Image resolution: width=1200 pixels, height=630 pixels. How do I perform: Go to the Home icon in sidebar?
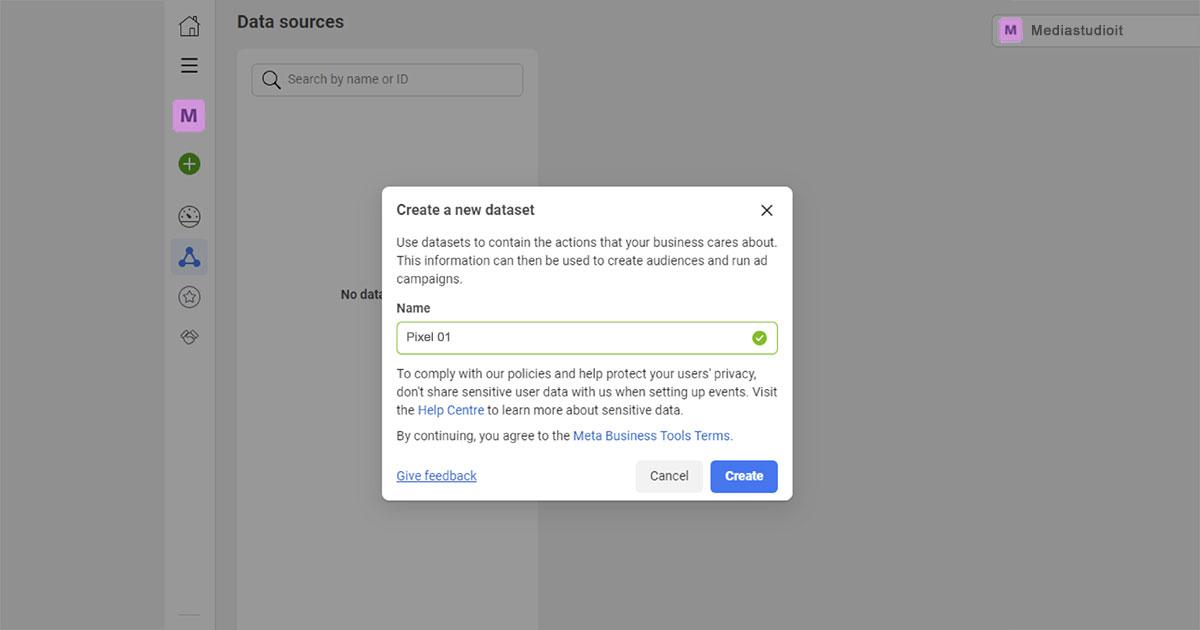tap(189, 27)
